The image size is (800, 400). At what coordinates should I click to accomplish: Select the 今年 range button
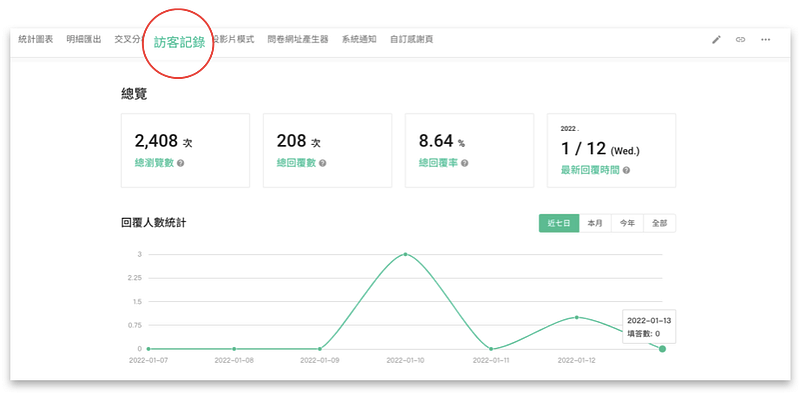click(627, 223)
